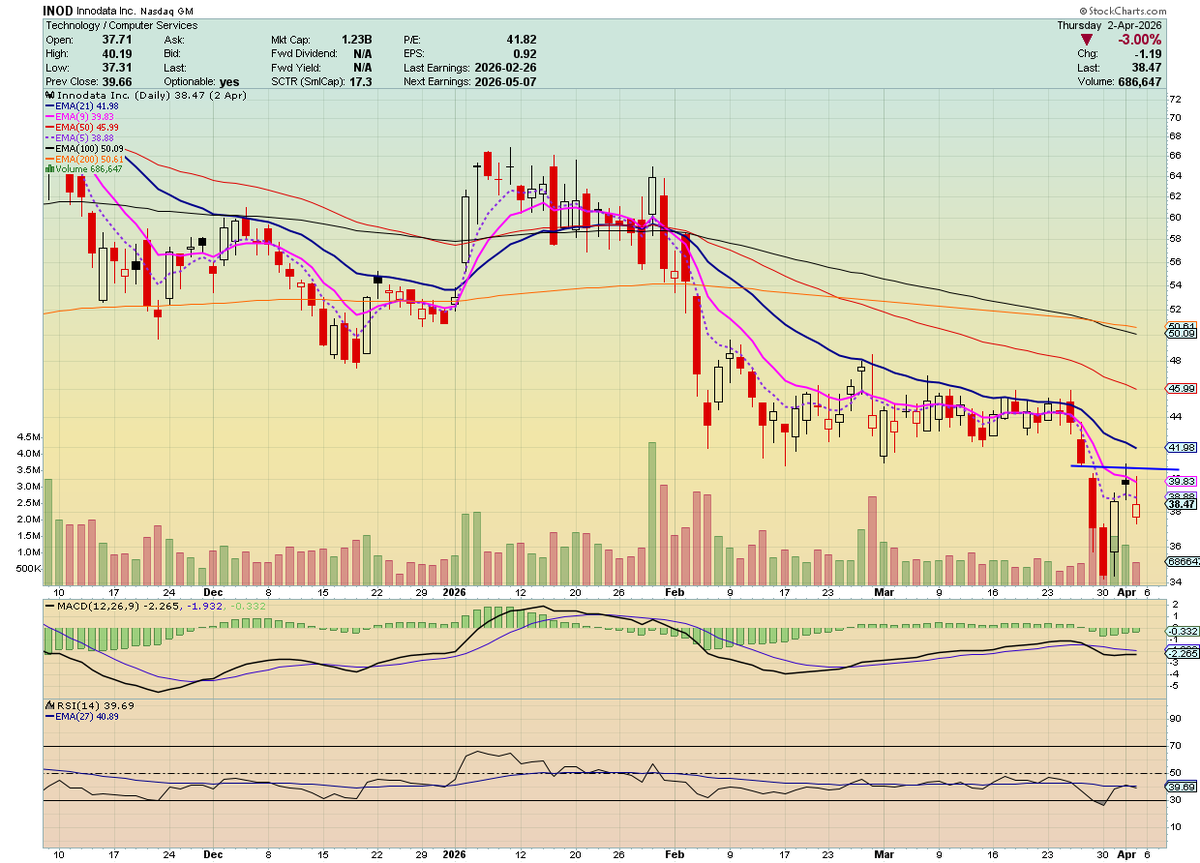
Task: Click the '500K' volume scale label
Action: [28, 568]
